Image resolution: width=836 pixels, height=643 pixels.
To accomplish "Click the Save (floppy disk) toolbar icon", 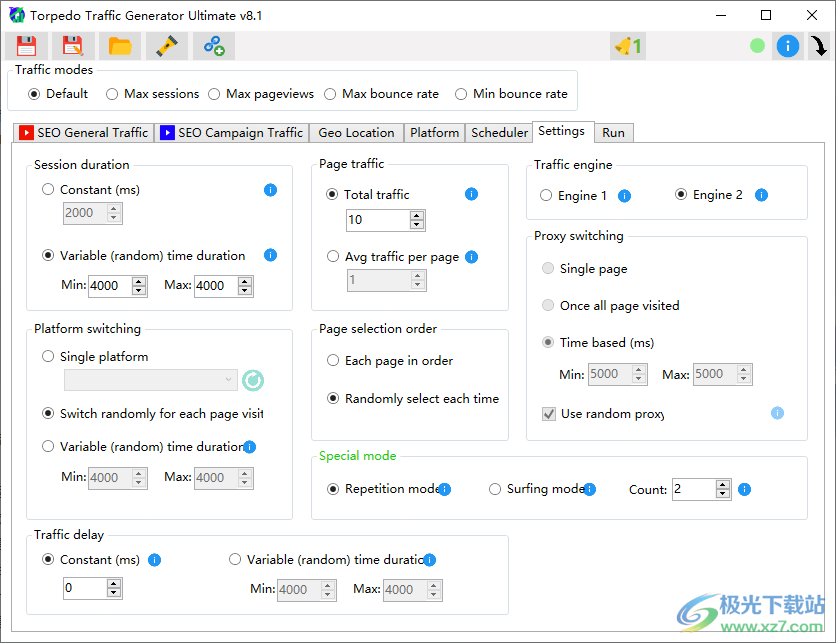I will click(x=26, y=46).
